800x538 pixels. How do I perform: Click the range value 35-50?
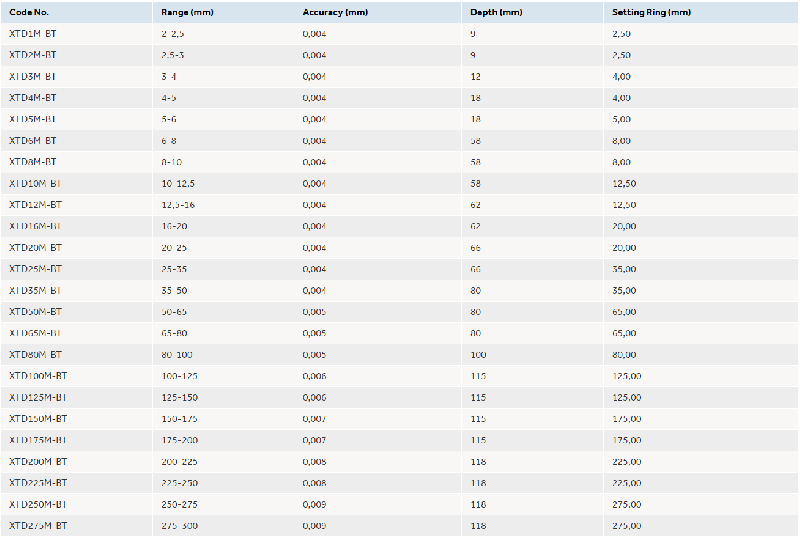coord(174,290)
